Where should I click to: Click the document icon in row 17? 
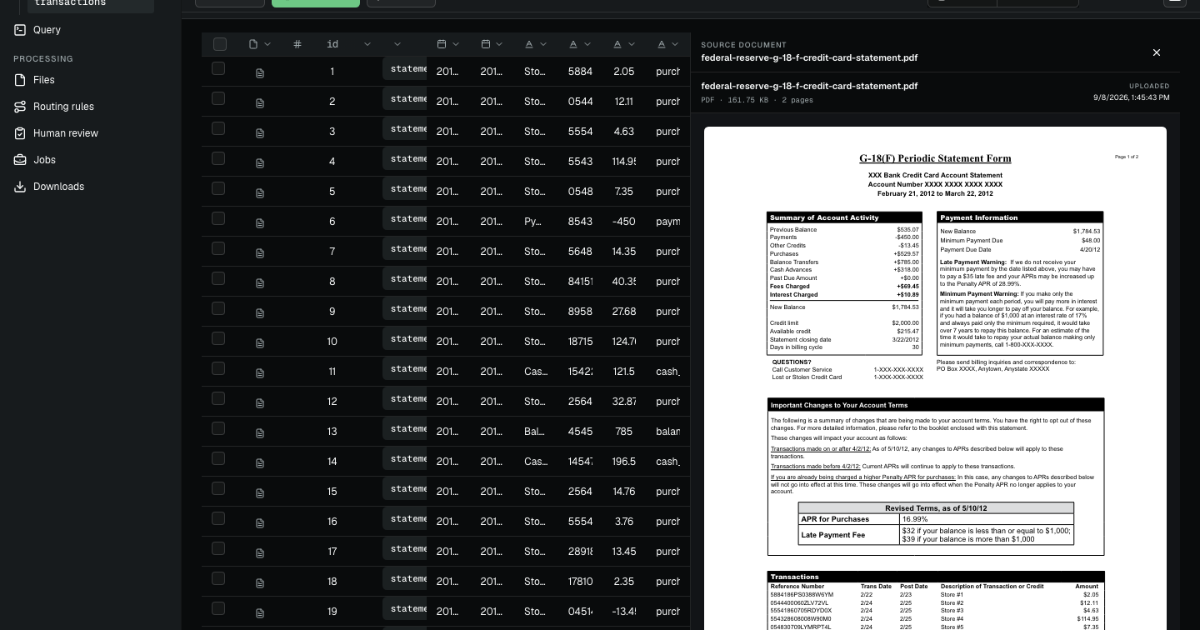point(260,553)
